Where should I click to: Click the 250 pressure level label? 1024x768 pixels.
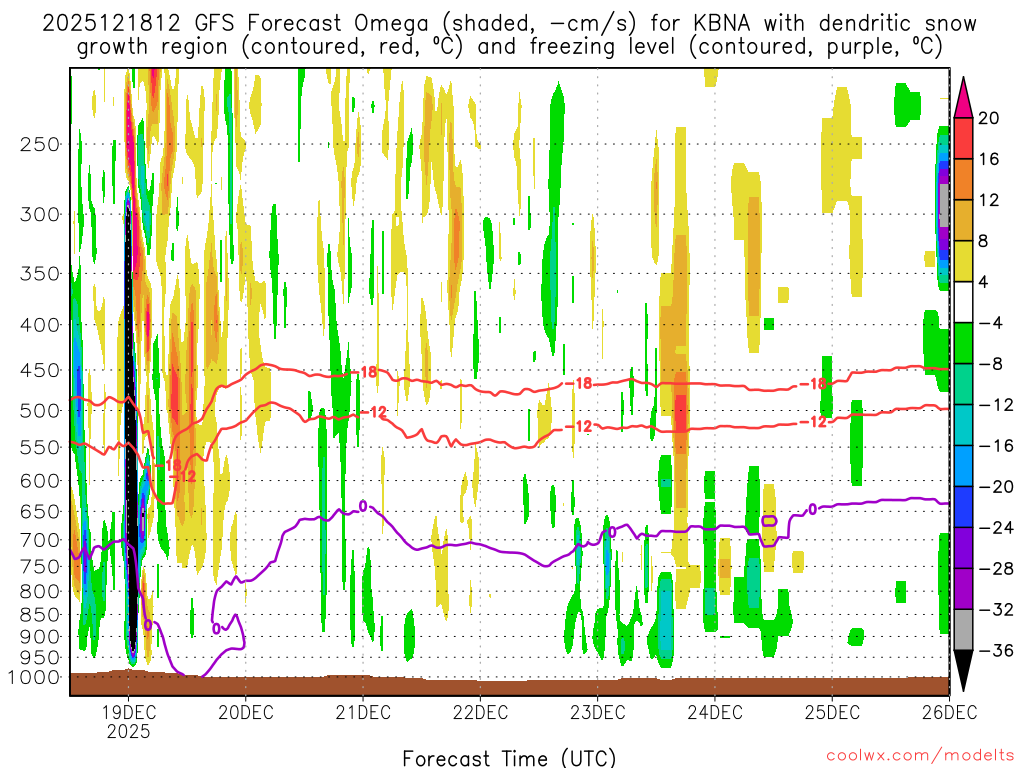coord(40,144)
